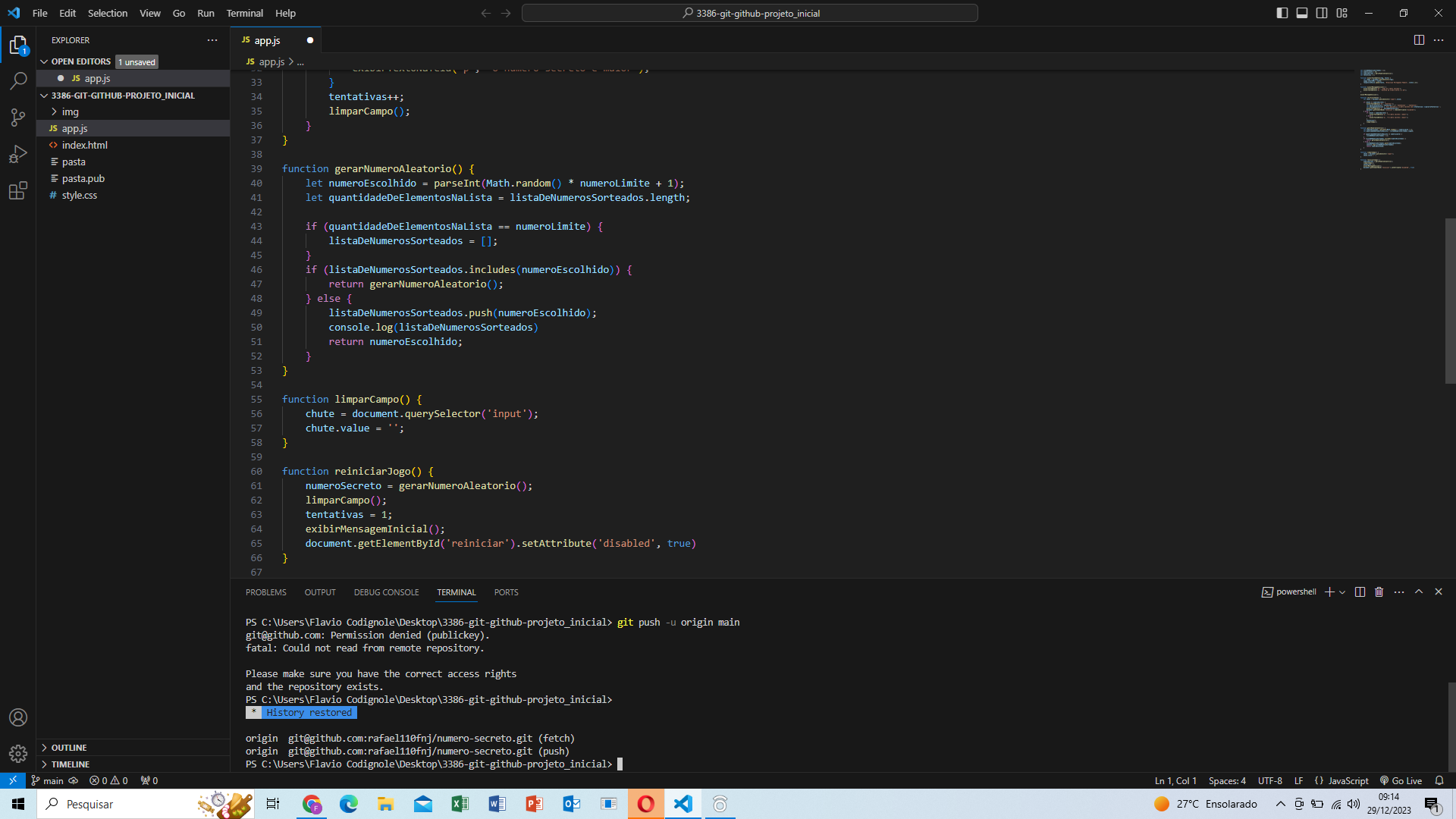The image size is (1456, 819).
Task: Click the main branch indicator
Action: point(47,780)
